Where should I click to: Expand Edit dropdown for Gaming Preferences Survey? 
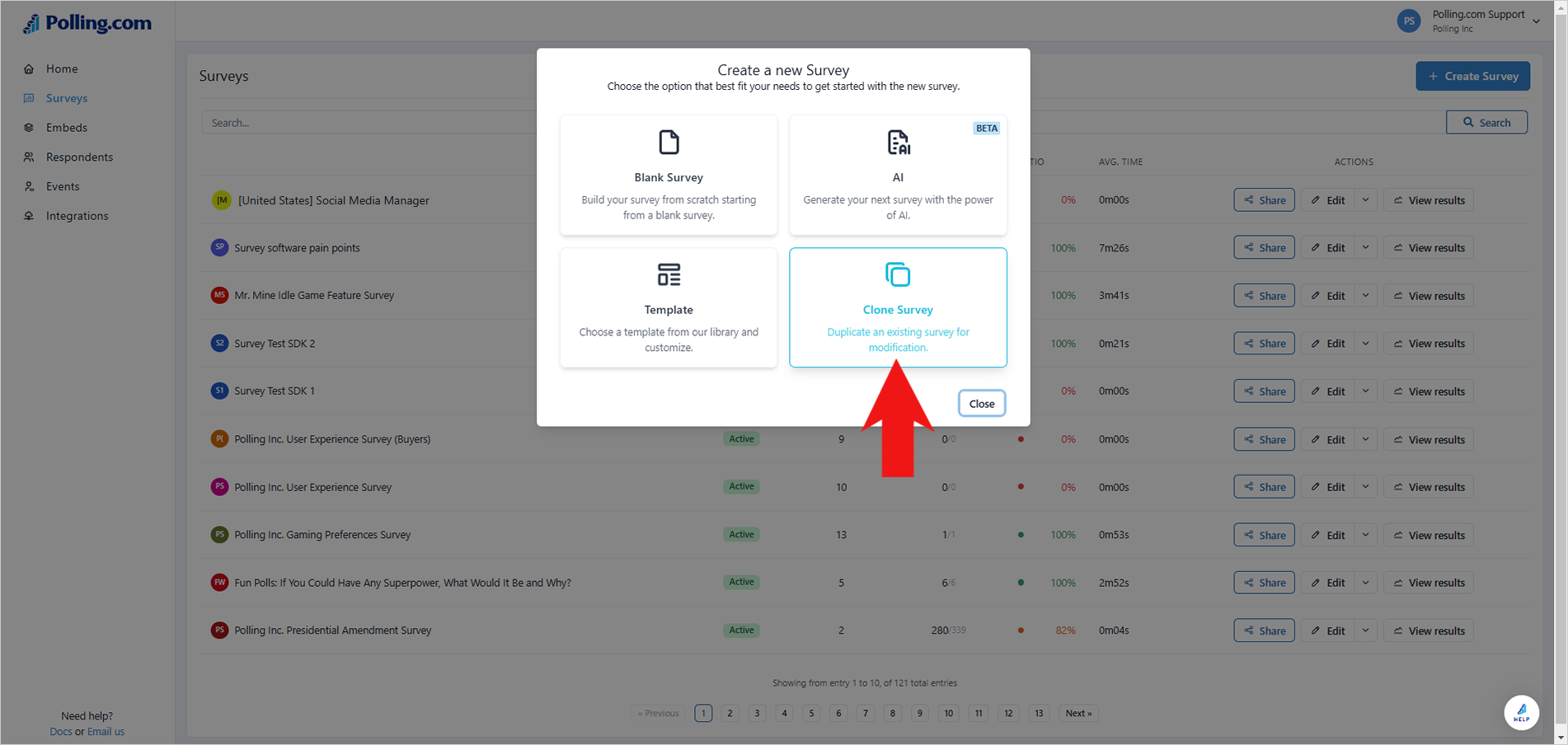click(x=1365, y=535)
